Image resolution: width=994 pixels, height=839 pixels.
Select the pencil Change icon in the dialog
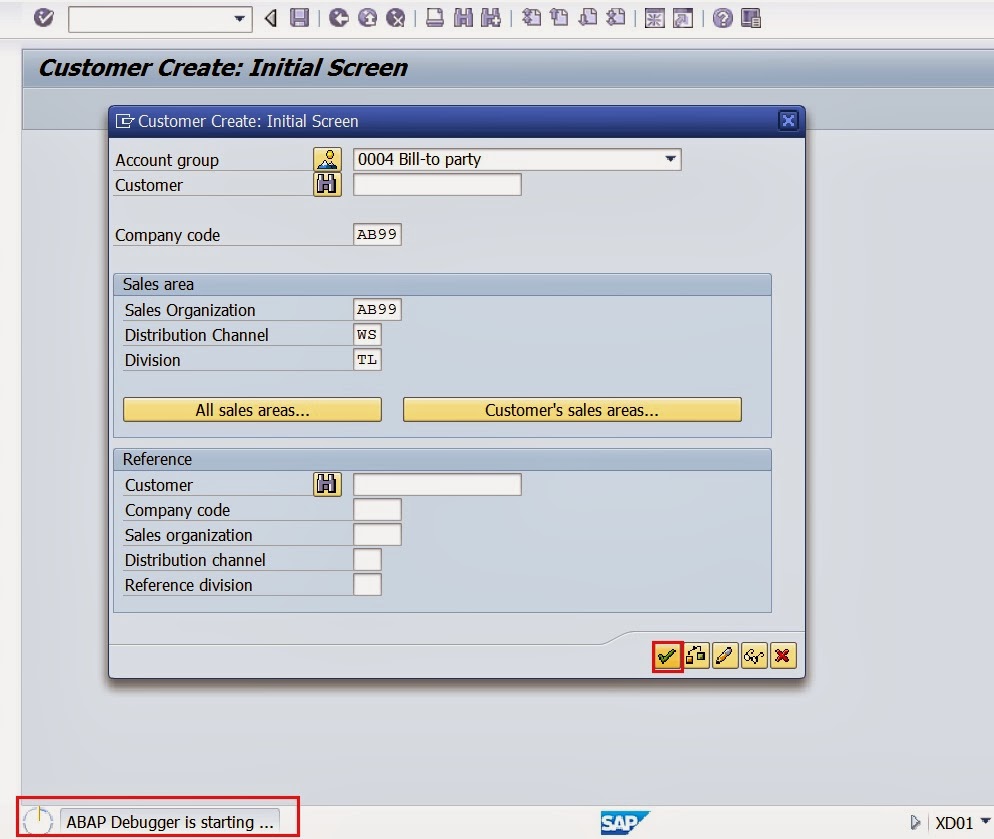point(725,656)
